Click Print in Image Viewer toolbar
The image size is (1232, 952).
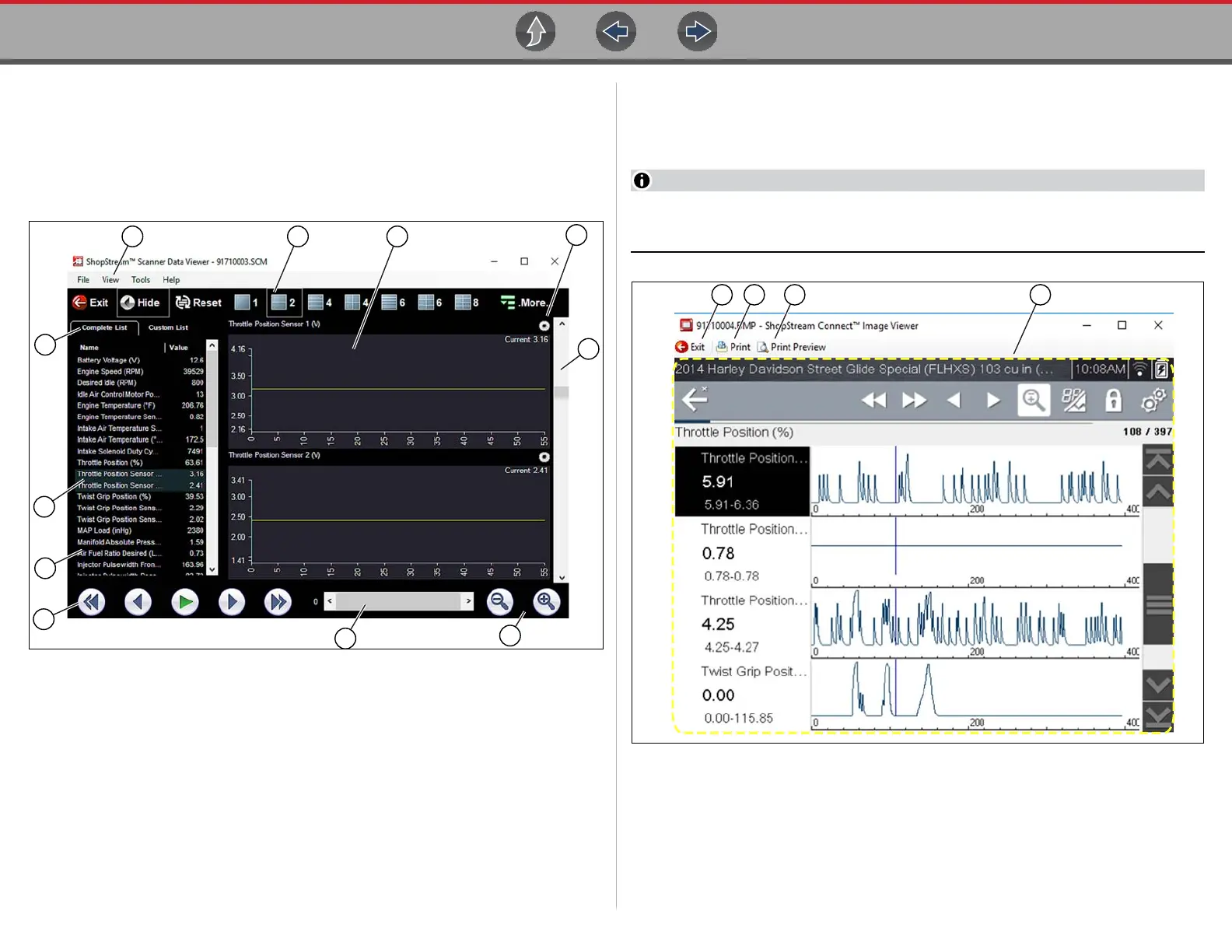tap(733, 347)
